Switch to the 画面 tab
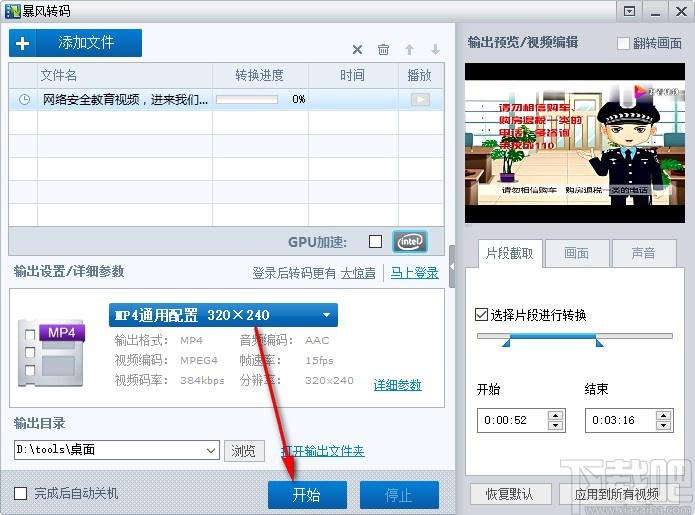Viewport: 695px width, 515px height. coord(577,254)
